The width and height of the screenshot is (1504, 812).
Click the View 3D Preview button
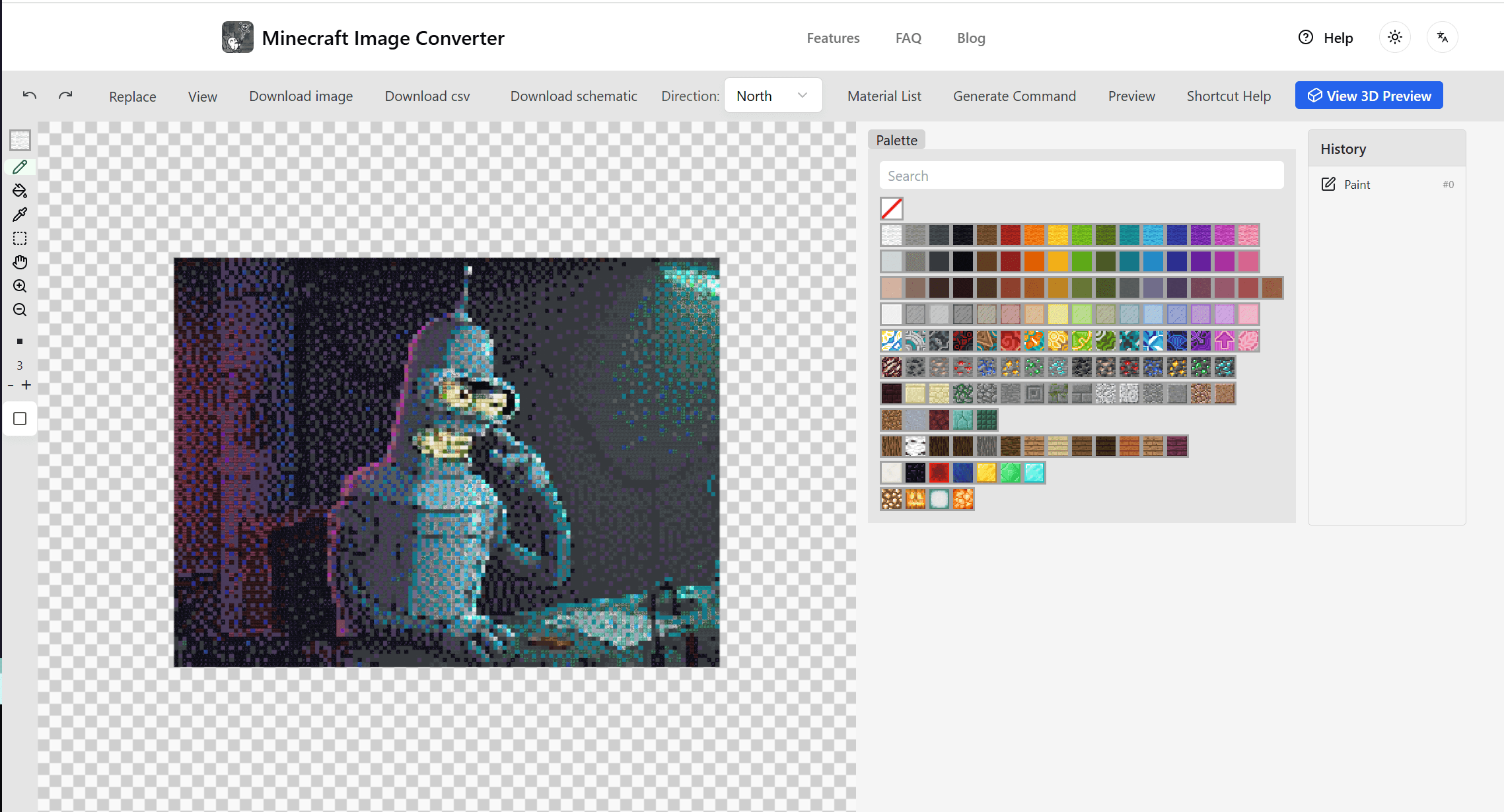click(x=1369, y=95)
